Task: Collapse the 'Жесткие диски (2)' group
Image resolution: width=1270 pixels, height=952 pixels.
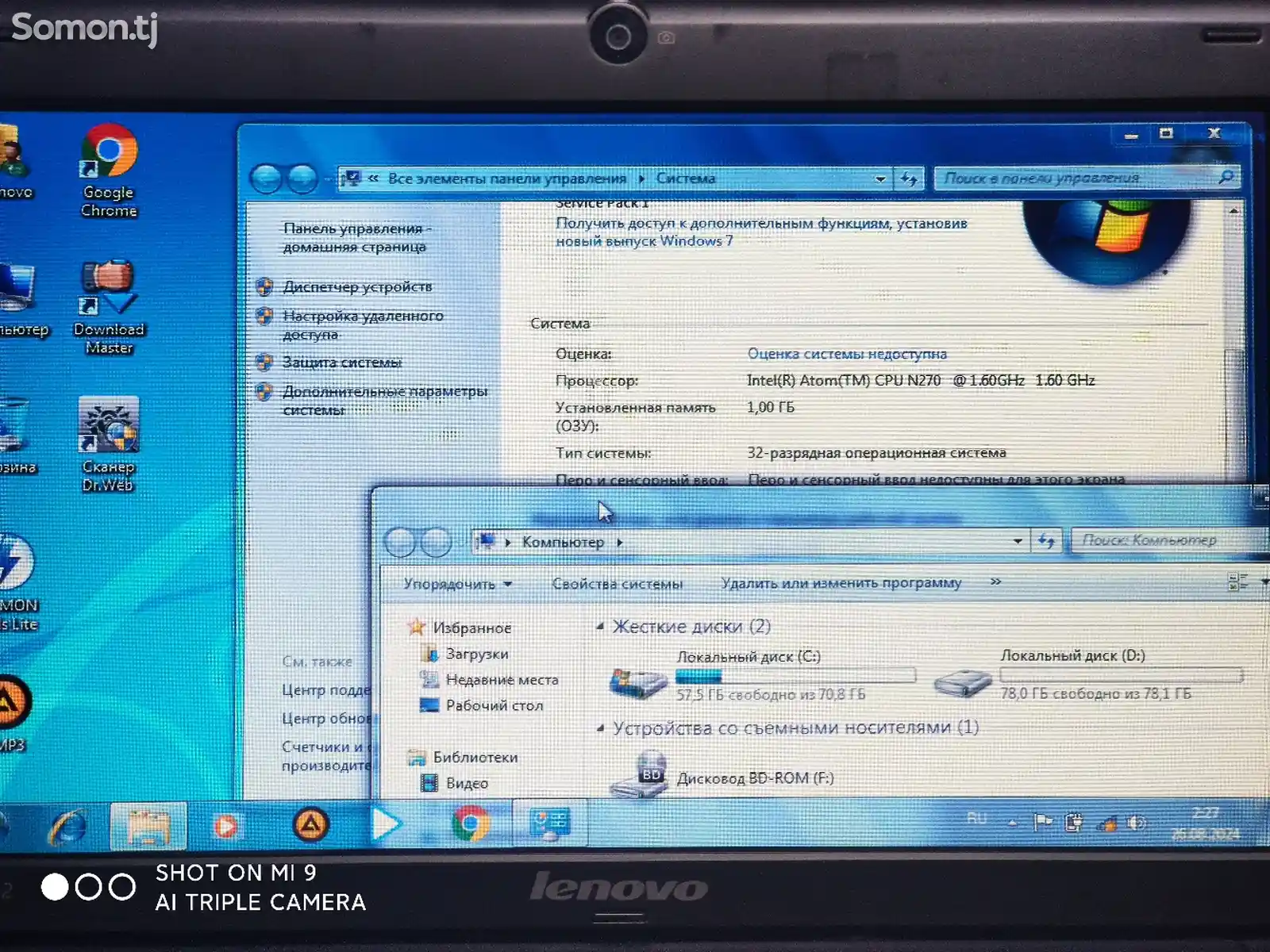Action: click(600, 627)
